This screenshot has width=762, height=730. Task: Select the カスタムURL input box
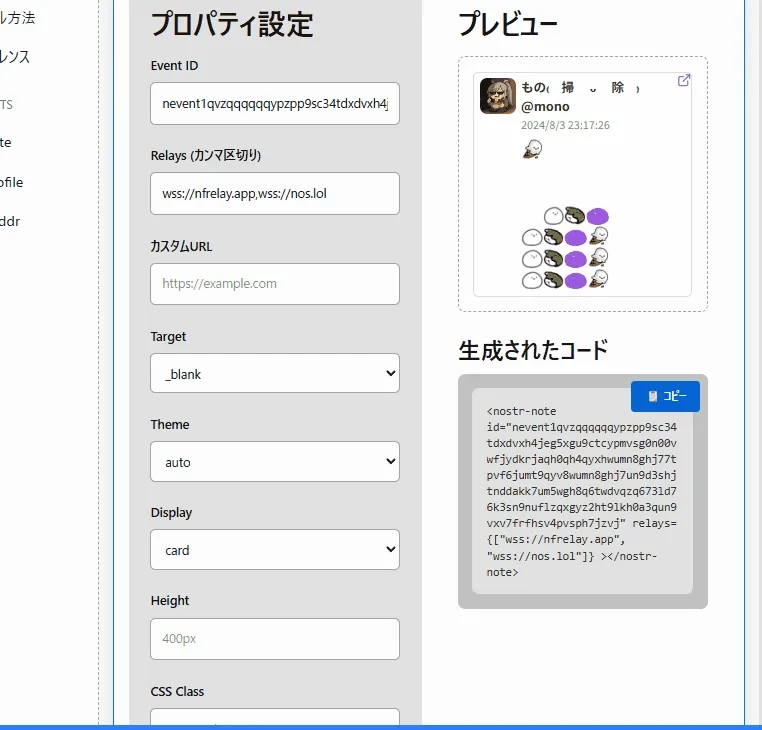(x=275, y=284)
